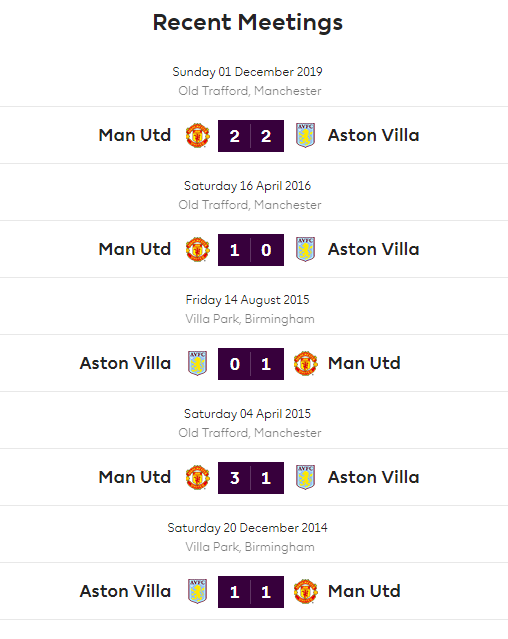This screenshot has height=639, width=508.
Task: Click Man Utd crest in August 2015 match
Action: pos(306,364)
